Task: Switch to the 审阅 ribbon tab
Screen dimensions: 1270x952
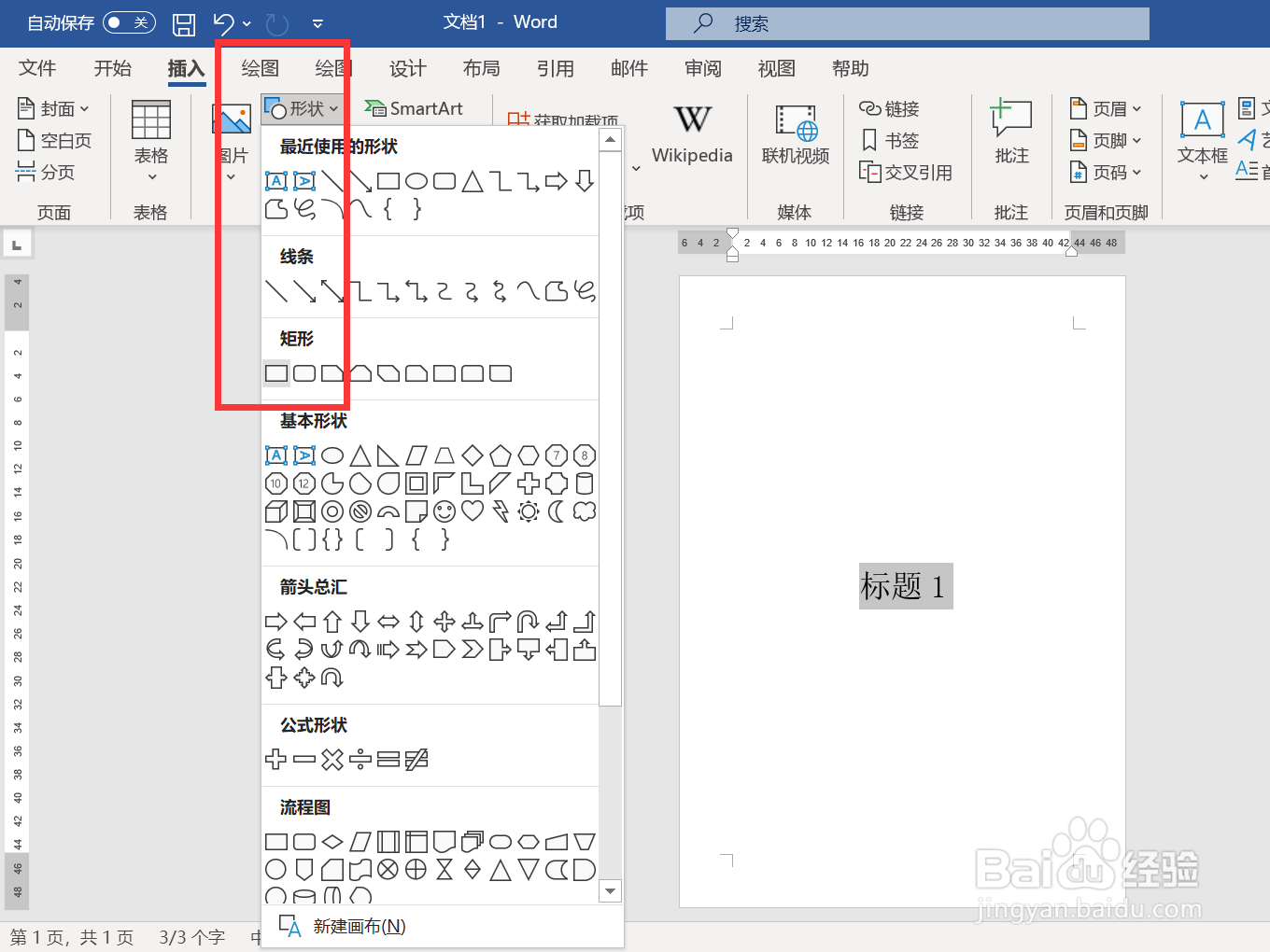Action: [x=701, y=68]
